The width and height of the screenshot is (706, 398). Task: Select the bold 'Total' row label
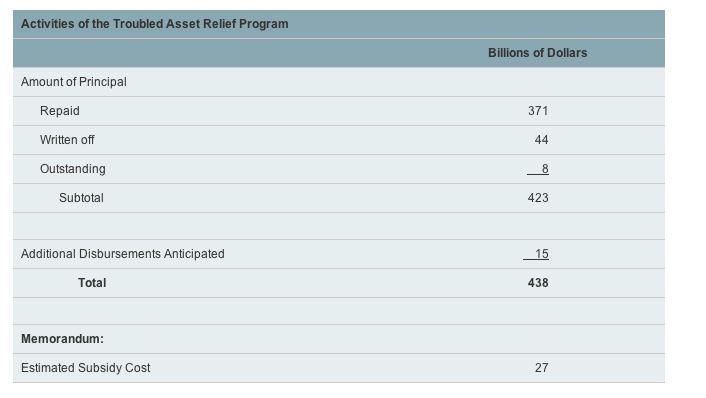tap(92, 283)
